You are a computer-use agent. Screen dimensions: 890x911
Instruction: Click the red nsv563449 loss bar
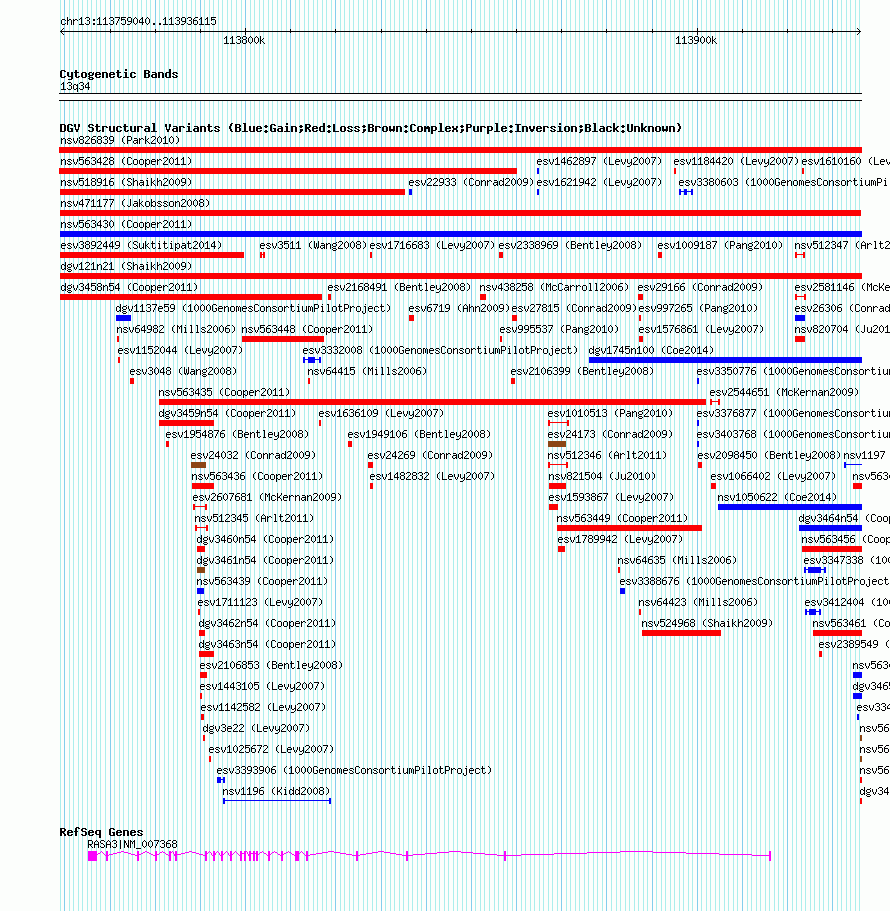(x=629, y=528)
